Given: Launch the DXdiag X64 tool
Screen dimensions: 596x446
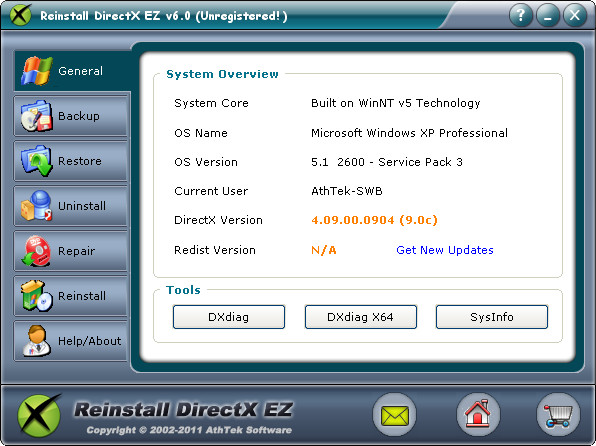Looking at the screenshot, I should pyautogui.click(x=360, y=317).
